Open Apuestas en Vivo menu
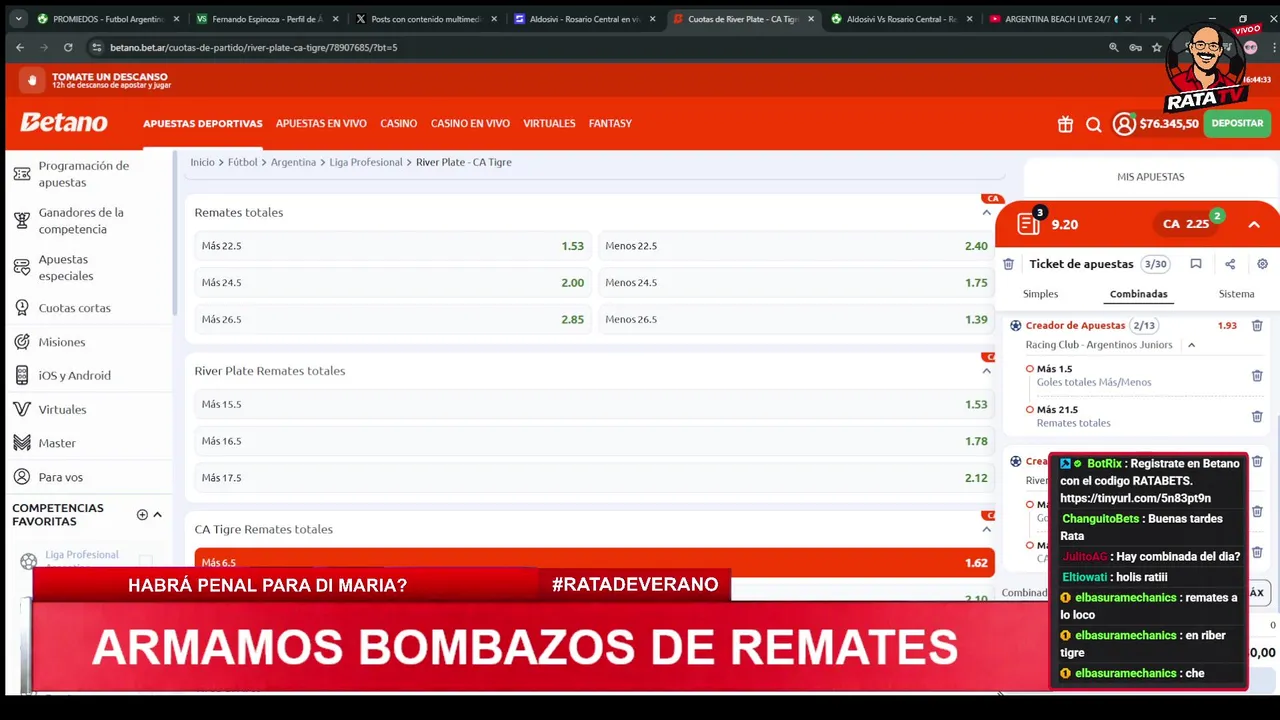Image resolution: width=1280 pixels, height=720 pixels. (321, 124)
